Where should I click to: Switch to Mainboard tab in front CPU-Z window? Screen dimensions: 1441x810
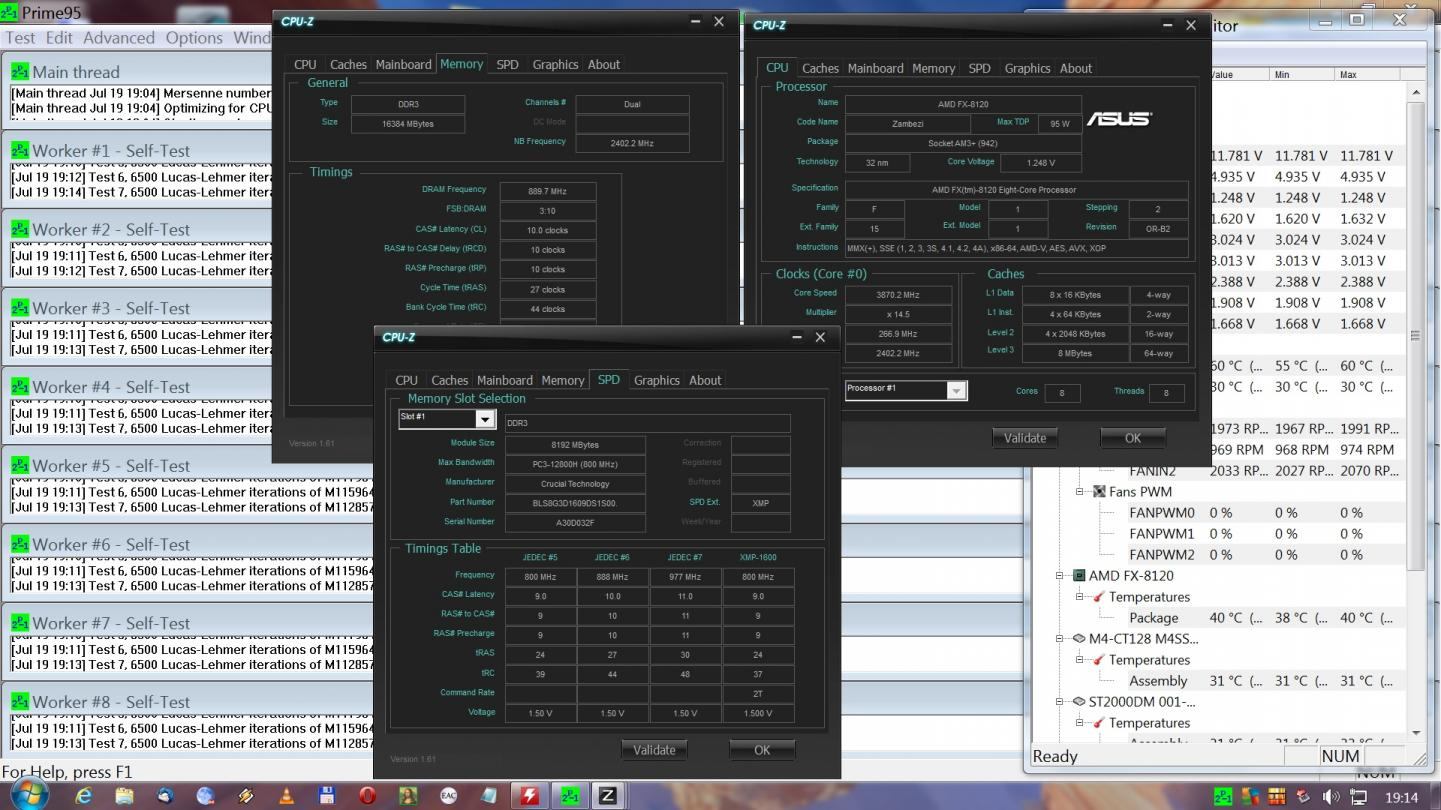[504, 380]
